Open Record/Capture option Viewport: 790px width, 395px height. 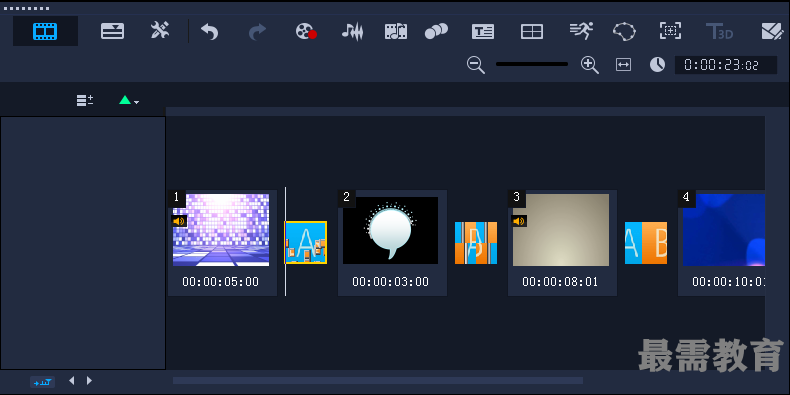[x=306, y=32]
